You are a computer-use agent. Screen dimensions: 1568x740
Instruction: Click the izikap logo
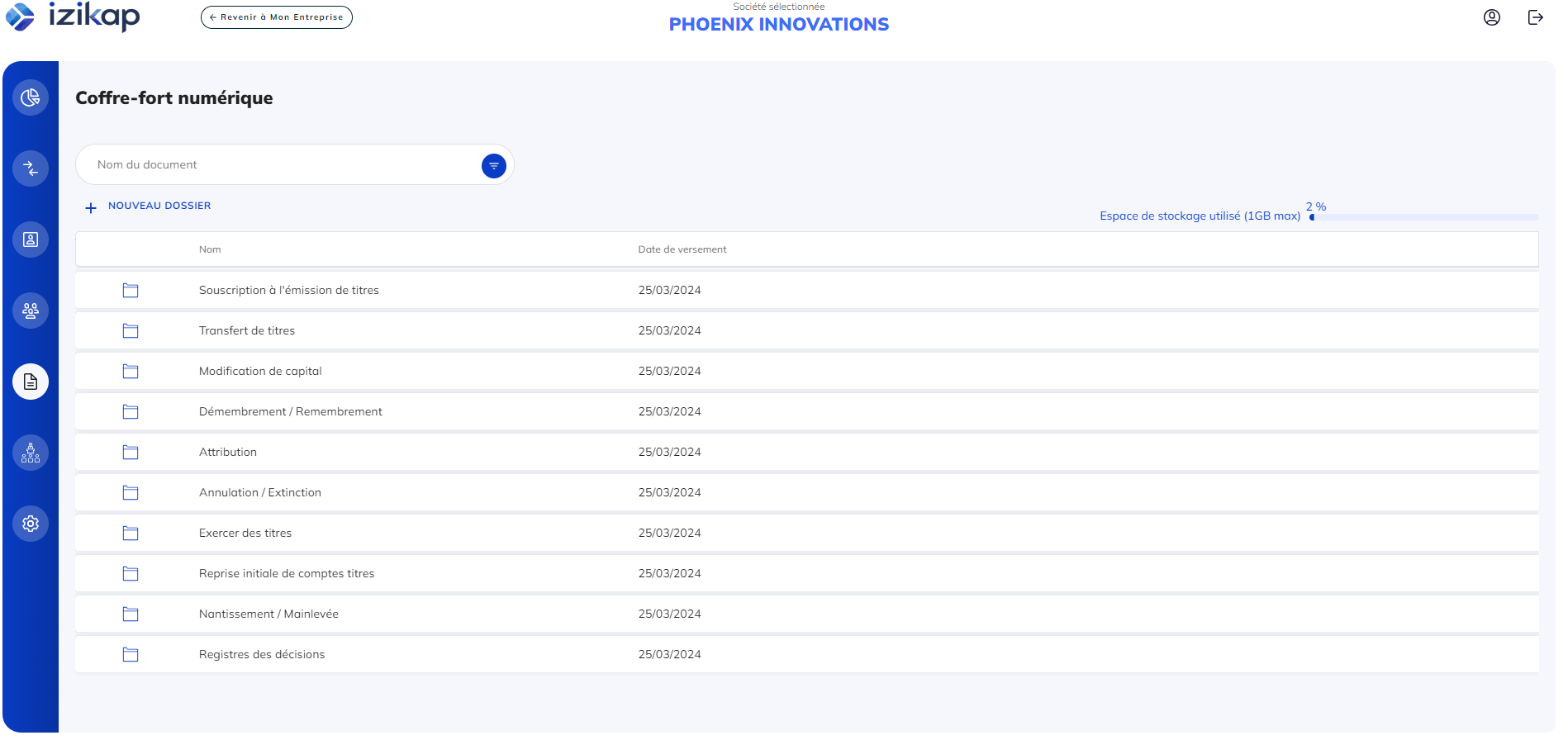coord(73,16)
